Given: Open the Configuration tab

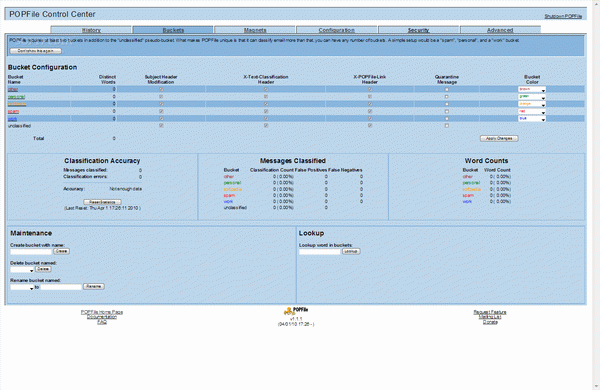Looking at the screenshot, I should pyautogui.click(x=337, y=30).
